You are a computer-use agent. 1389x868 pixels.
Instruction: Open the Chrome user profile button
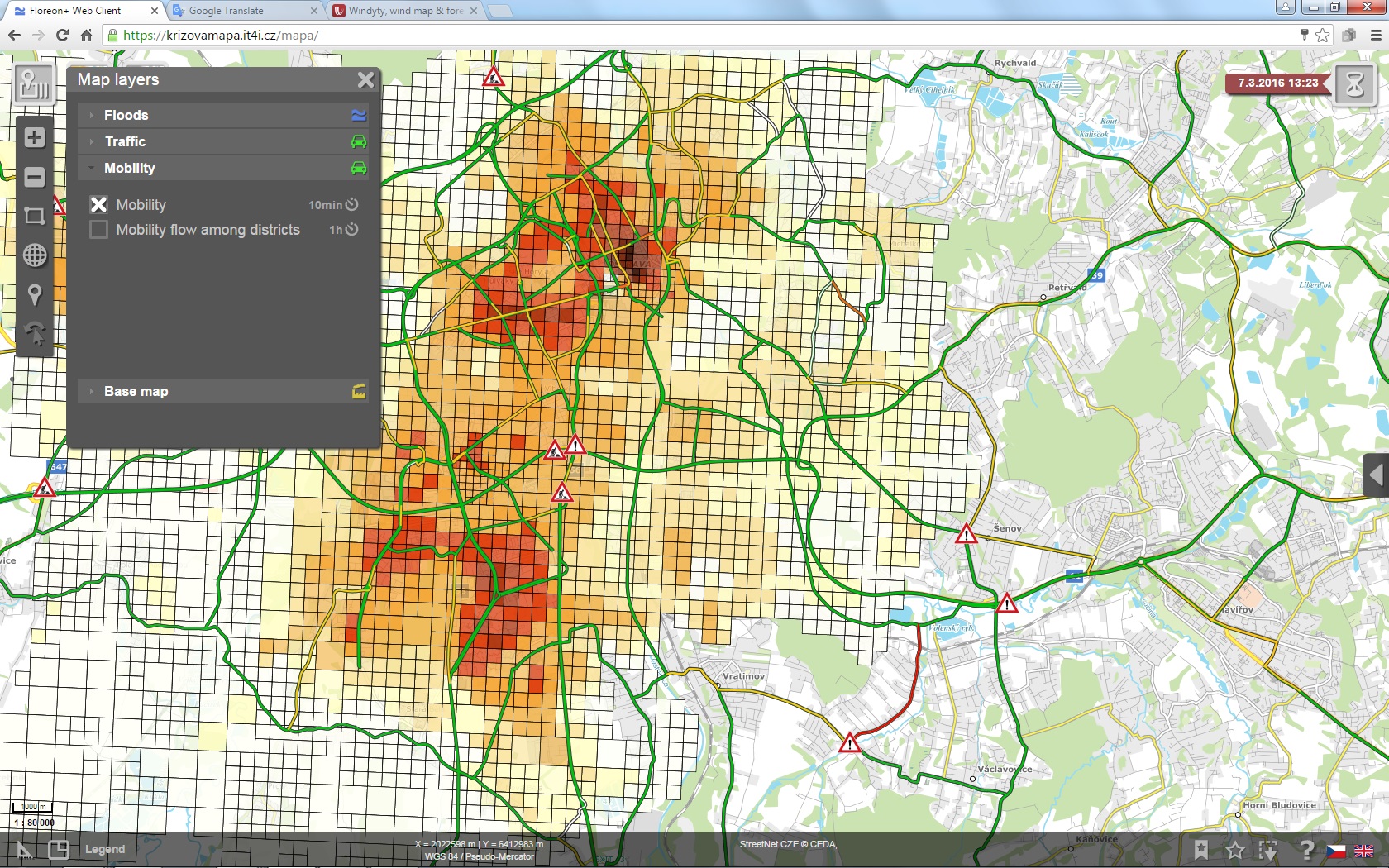pos(1286,7)
